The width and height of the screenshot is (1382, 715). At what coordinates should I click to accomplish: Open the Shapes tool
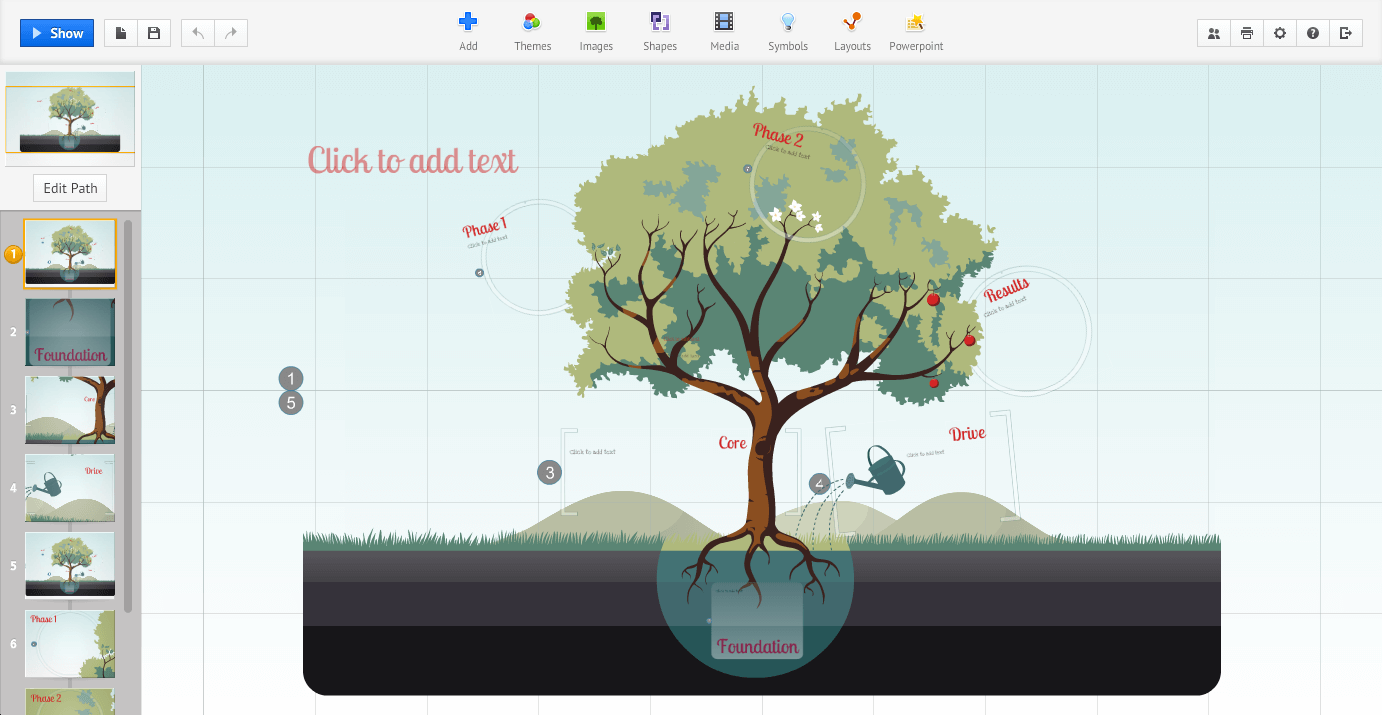pos(660,31)
